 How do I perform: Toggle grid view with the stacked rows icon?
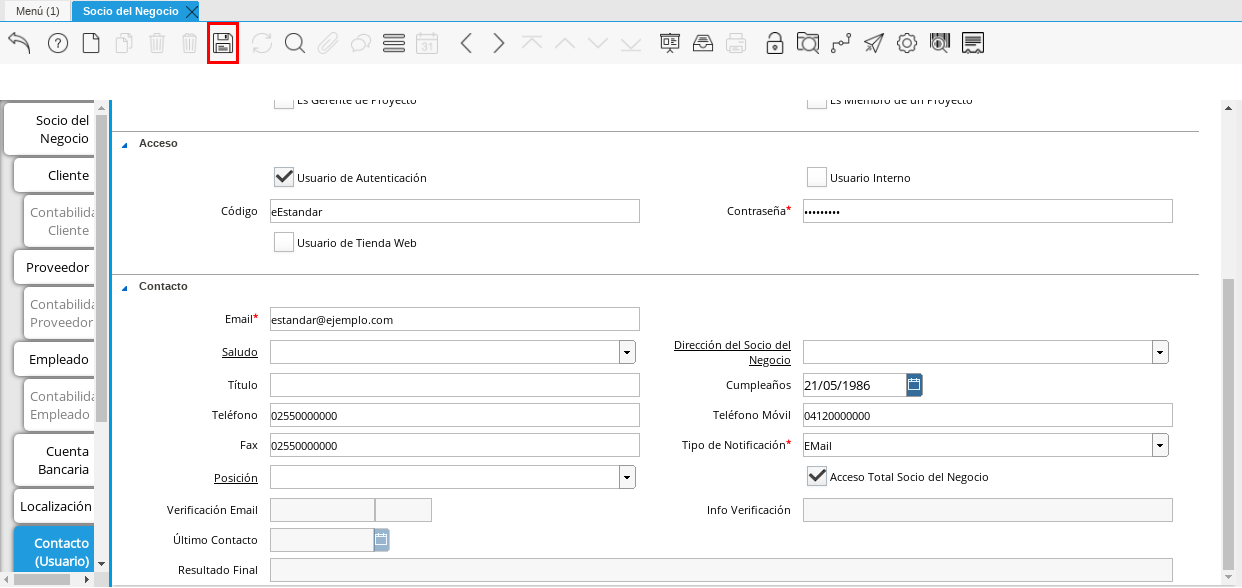[x=394, y=43]
